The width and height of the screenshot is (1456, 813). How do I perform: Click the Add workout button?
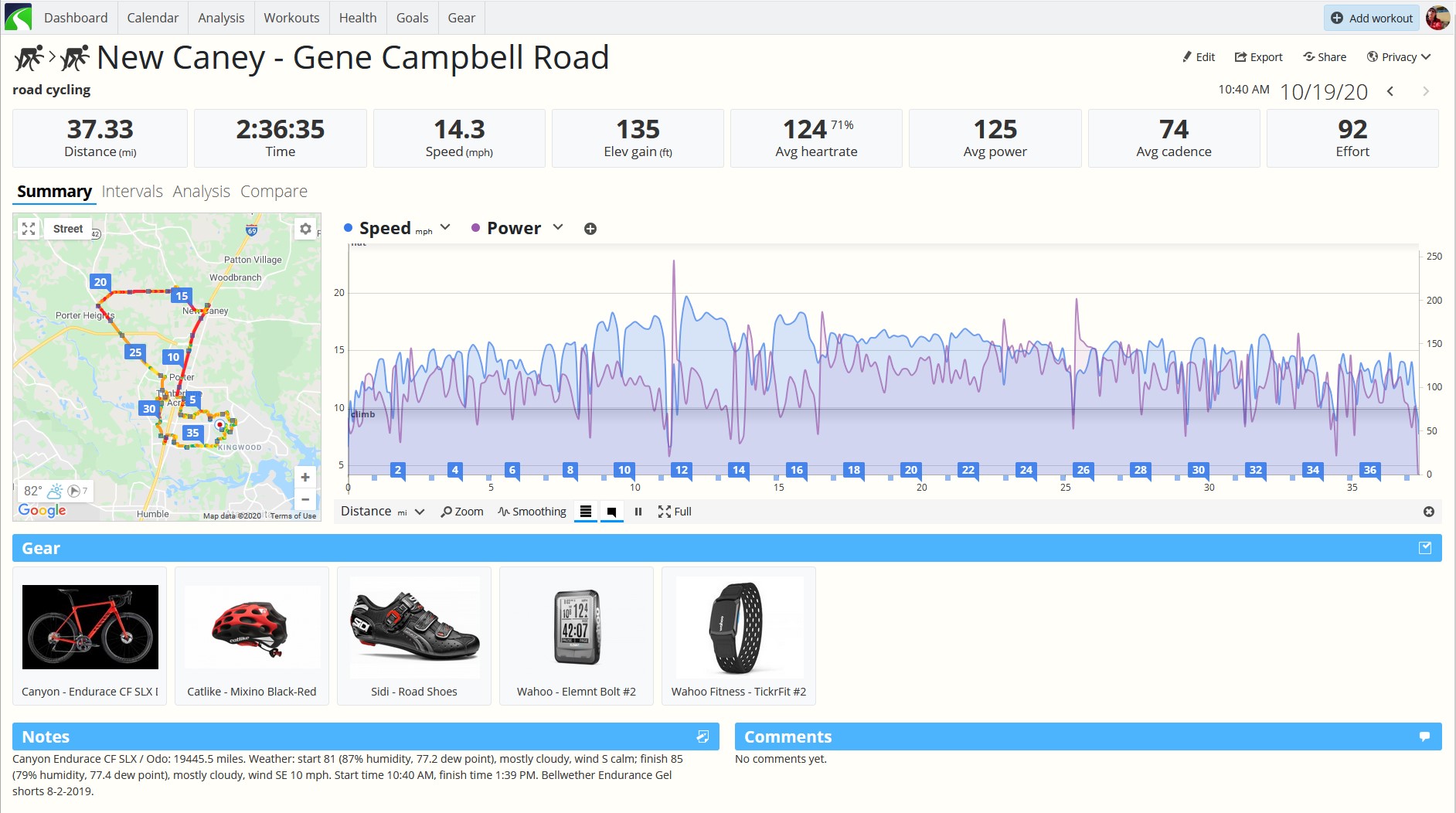tap(1372, 18)
